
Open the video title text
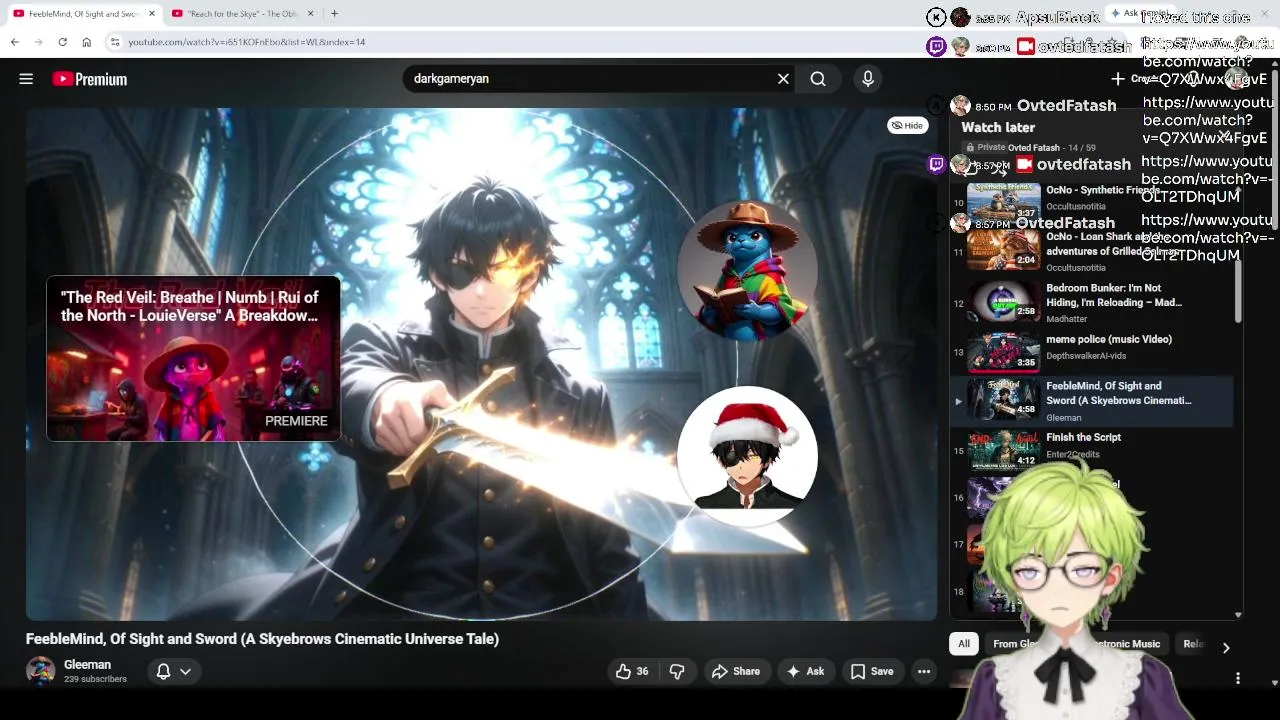(x=262, y=639)
